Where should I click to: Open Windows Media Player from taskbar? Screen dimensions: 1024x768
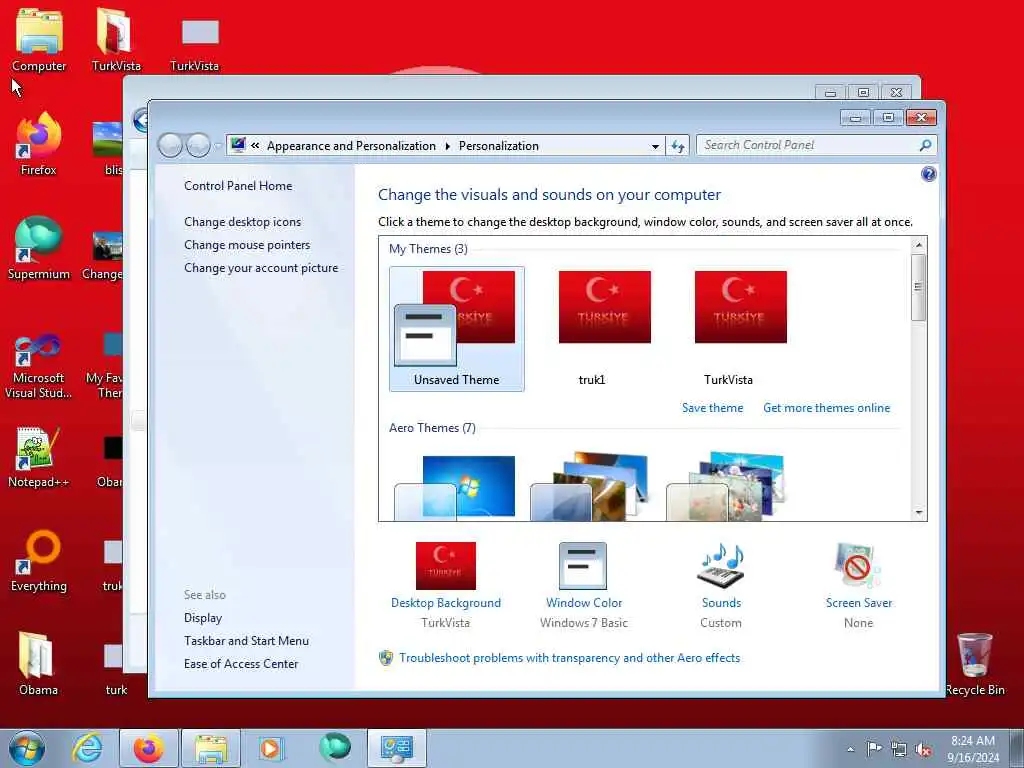pos(270,748)
